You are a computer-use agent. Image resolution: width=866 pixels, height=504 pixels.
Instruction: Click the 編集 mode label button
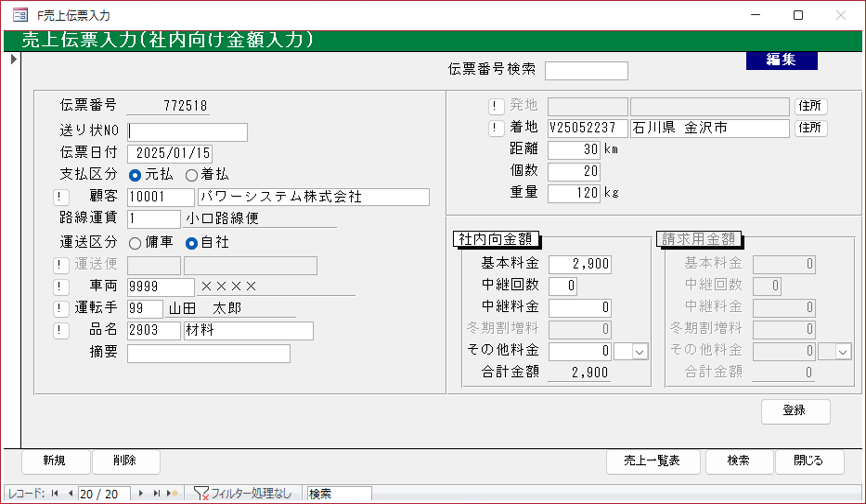[781, 60]
